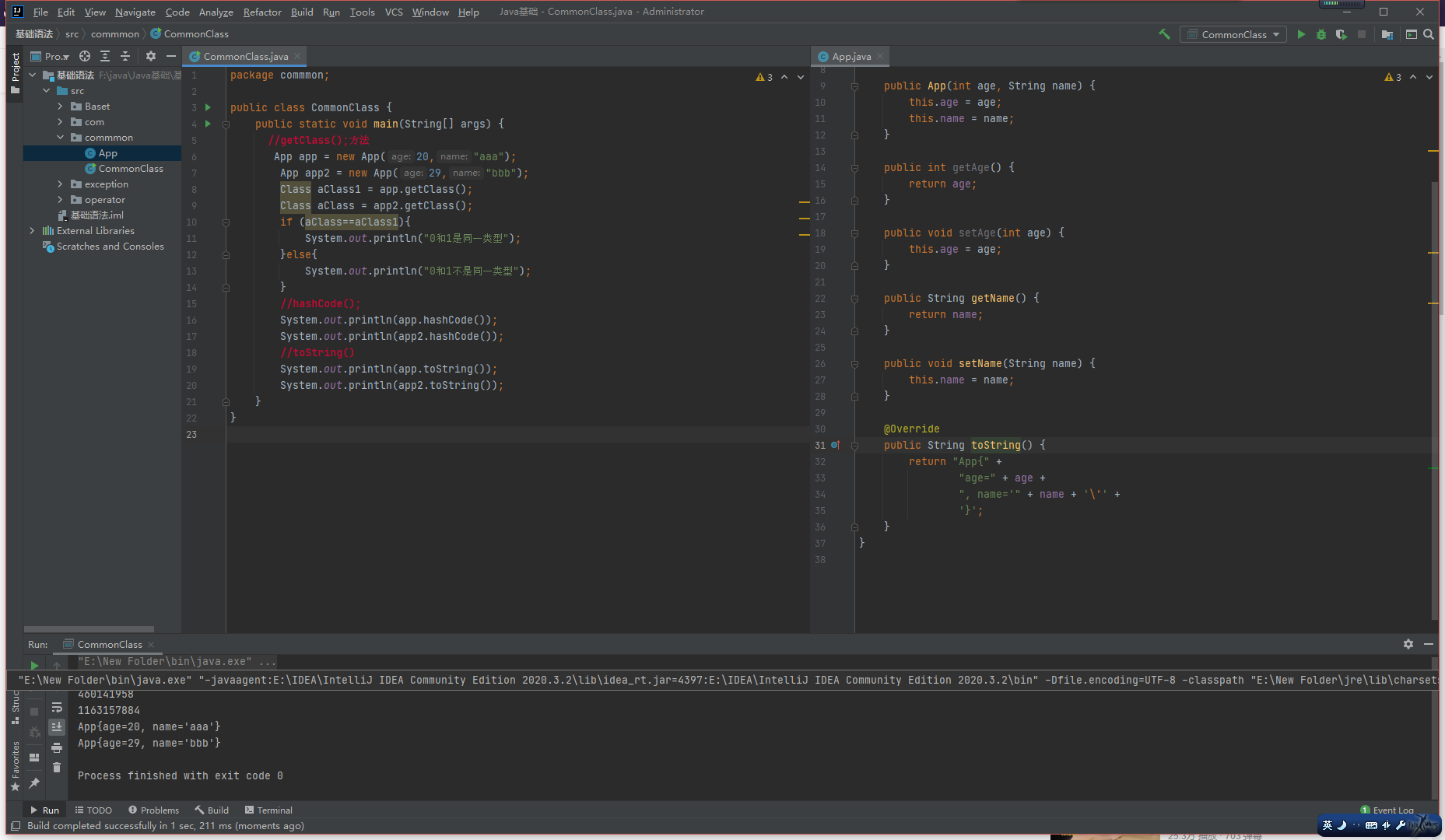
Task: Click the Build Project hammer icon
Action: pos(1164,34)
